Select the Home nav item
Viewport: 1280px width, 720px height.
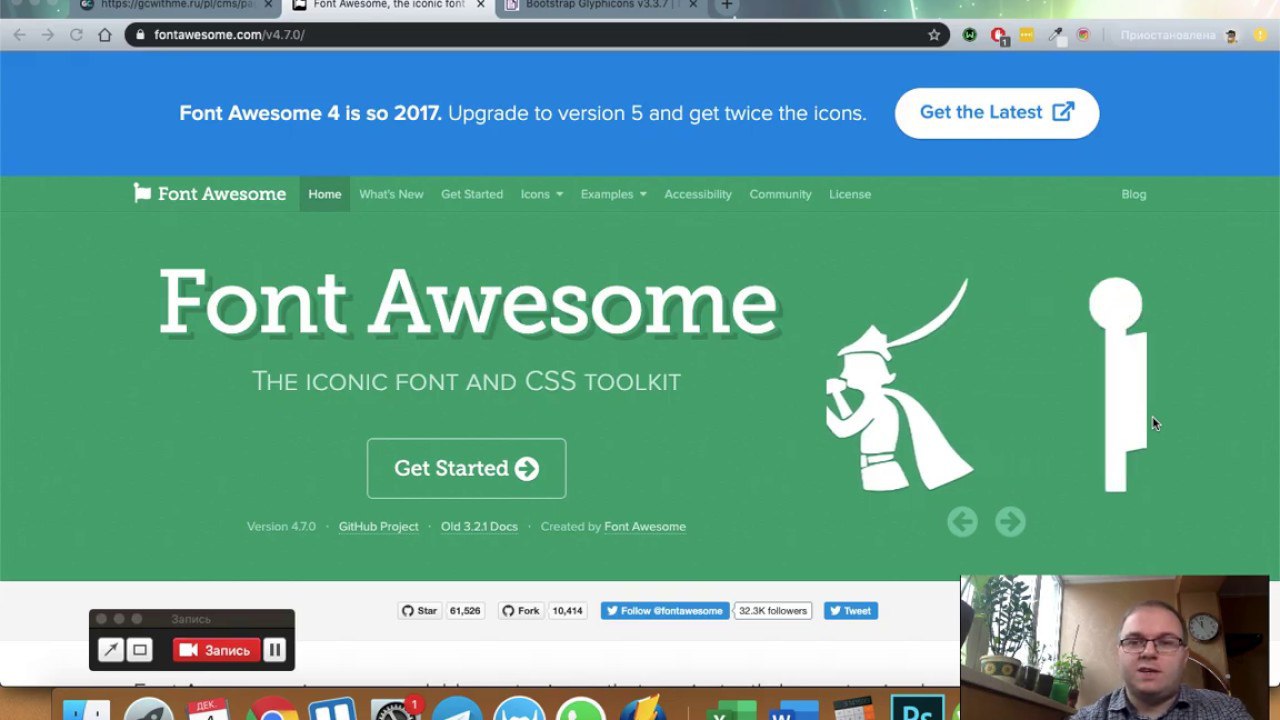pyautogui.click(x=325, y=194)
